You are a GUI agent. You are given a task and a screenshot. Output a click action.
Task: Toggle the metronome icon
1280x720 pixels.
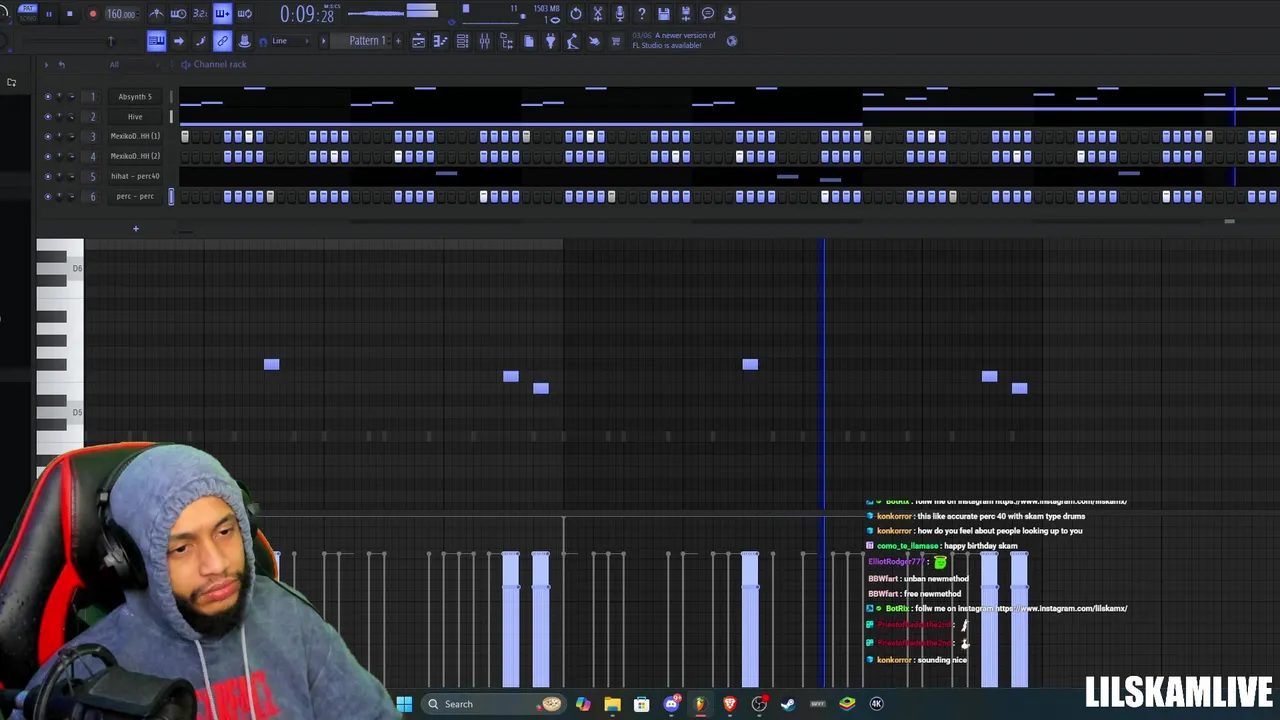[x=156, y=14]
